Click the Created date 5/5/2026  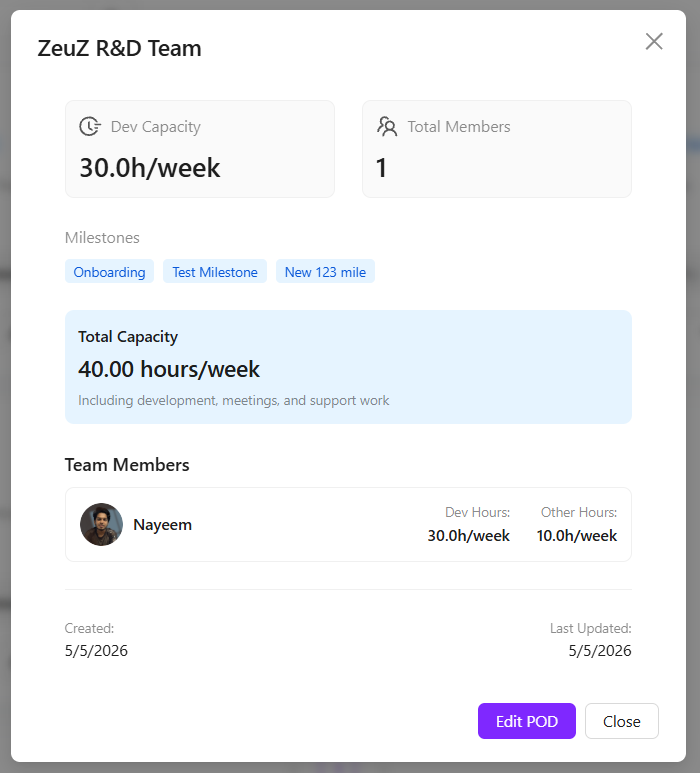coord(96,651)
